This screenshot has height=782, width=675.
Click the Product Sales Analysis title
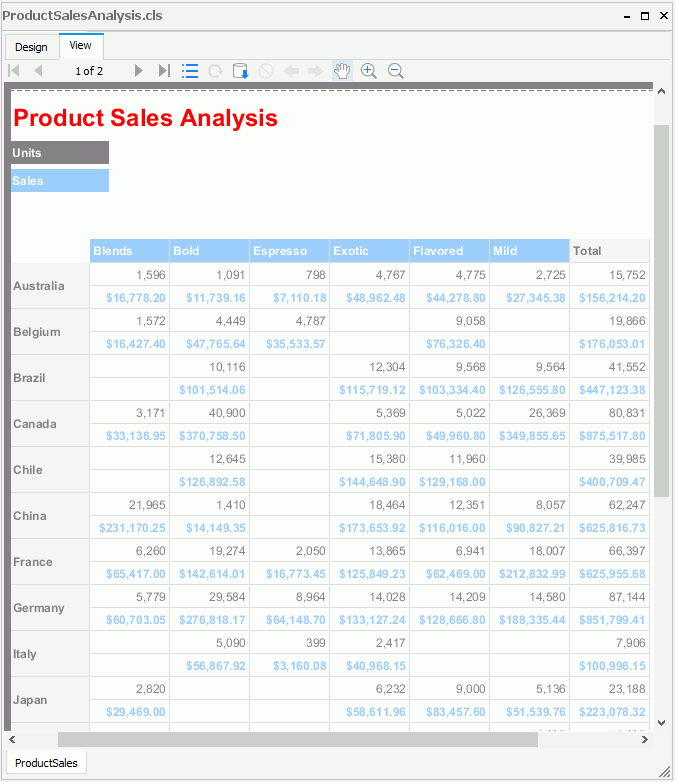point(145,118)
